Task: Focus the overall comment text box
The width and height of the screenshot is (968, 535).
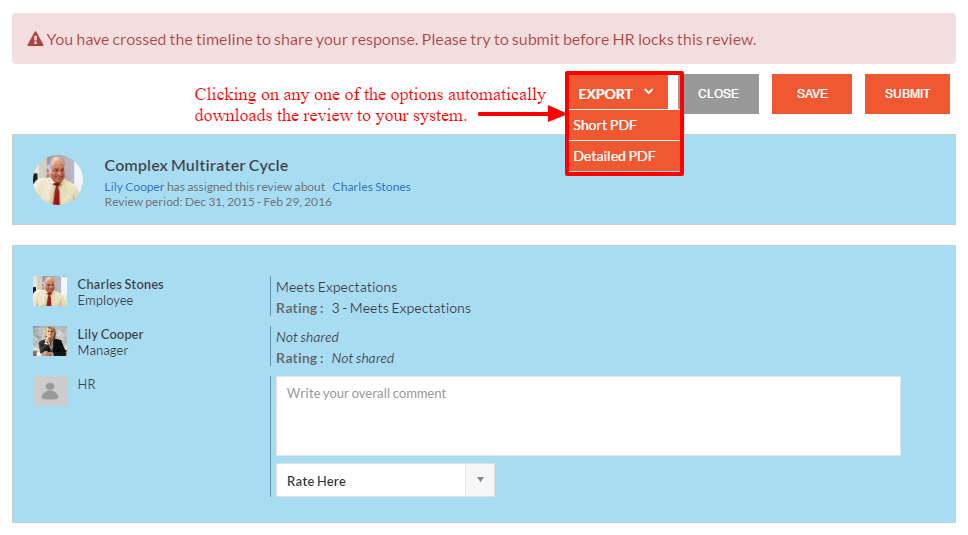Action: click(x=588, y=416)
